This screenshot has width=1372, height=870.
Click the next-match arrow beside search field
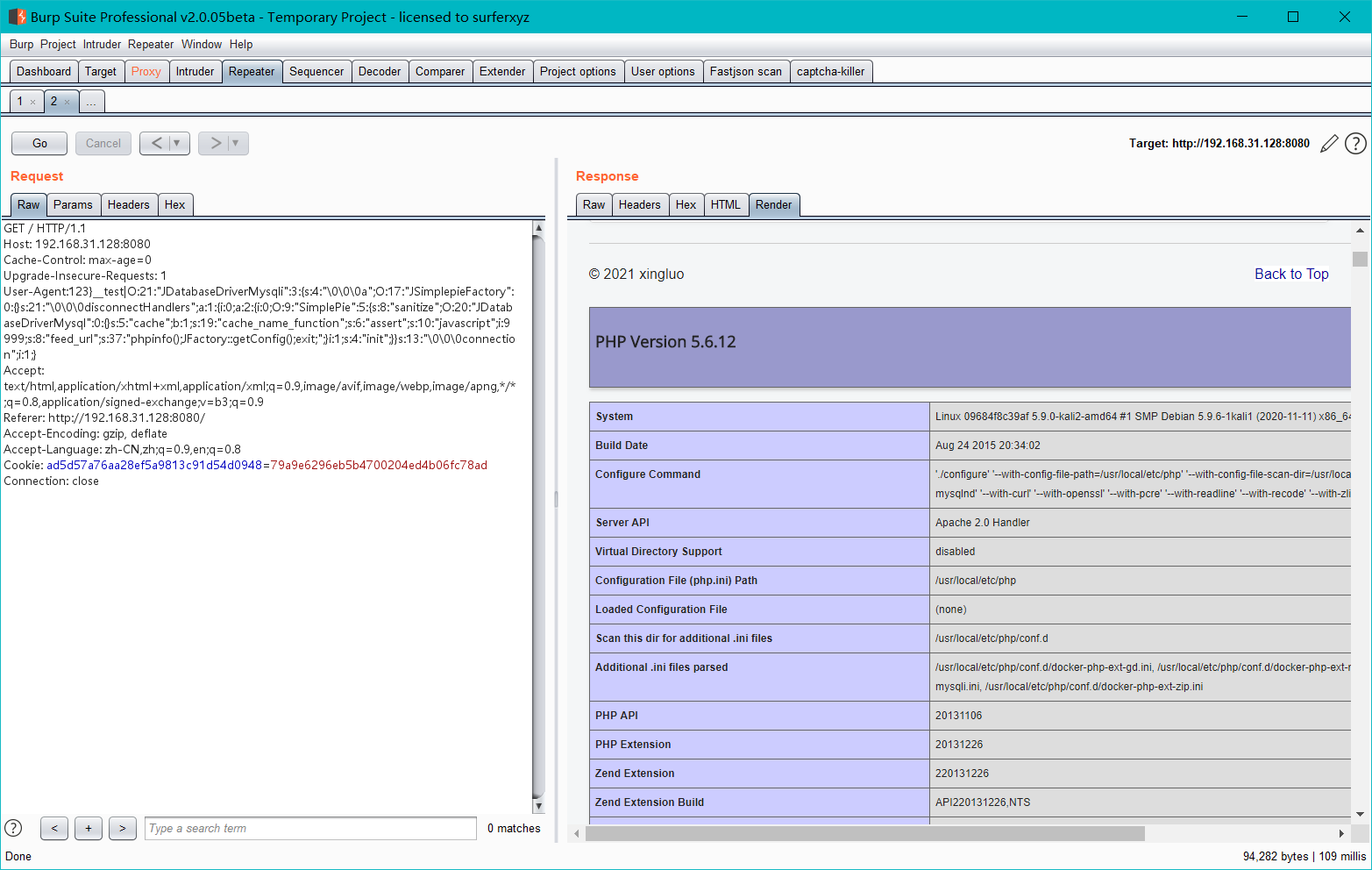click(122, 828)
